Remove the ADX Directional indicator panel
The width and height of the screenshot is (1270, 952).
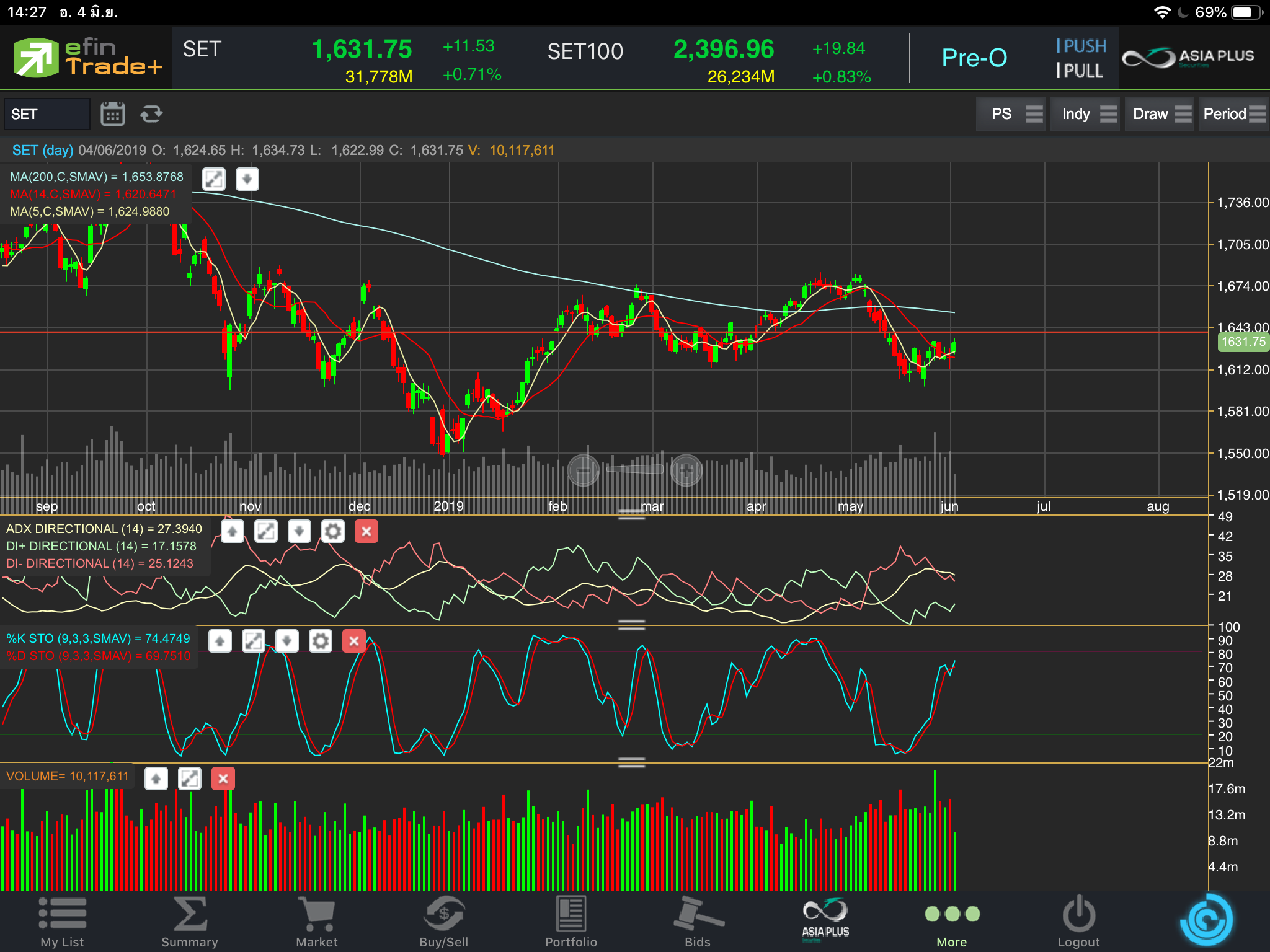click(x=366, y=531)
